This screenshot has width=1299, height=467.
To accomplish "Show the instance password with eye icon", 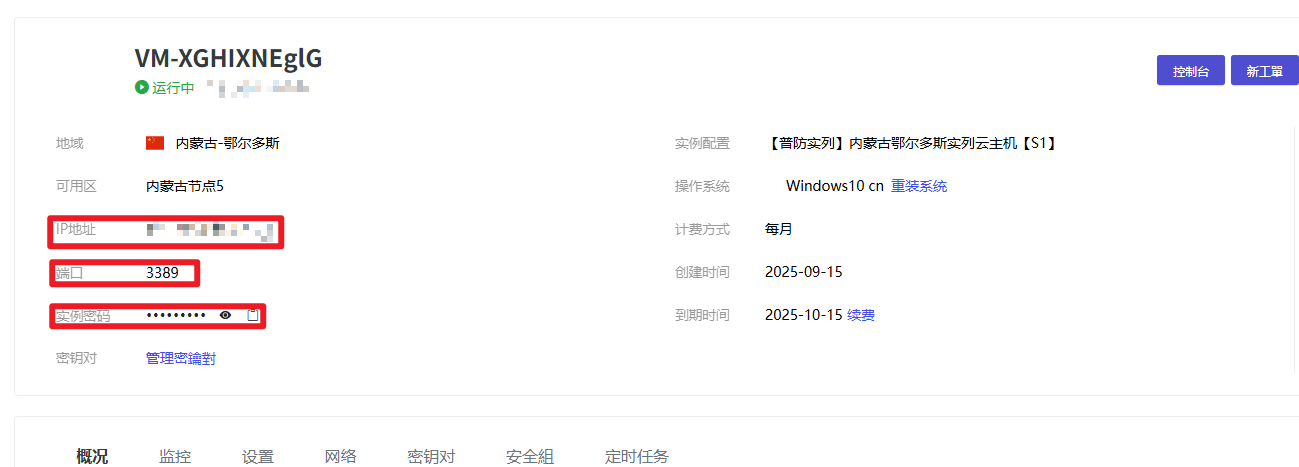I will (x=226, y=315).
